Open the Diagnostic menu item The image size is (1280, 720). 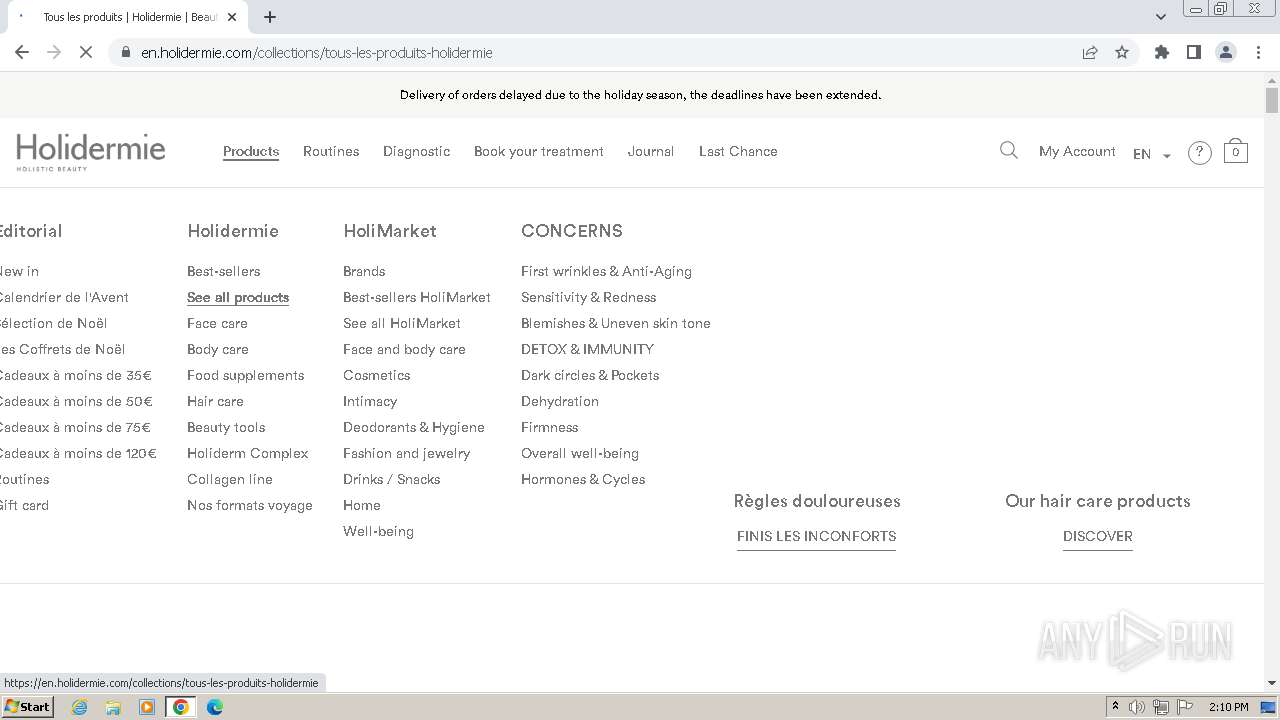(x=416, y=151)
